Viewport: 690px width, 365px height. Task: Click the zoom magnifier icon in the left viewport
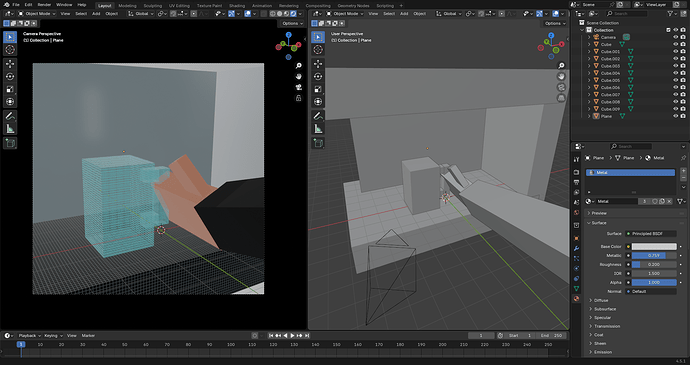tap(299, 66)
